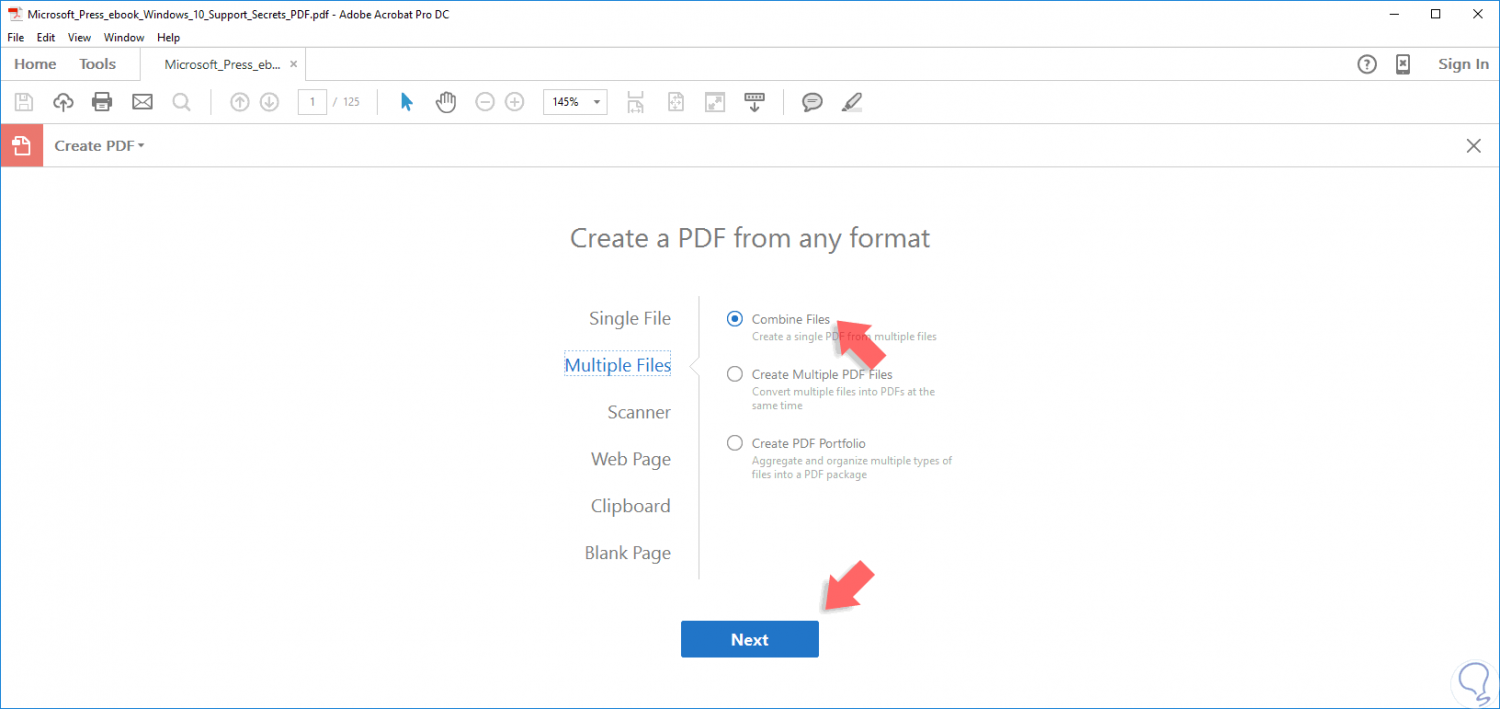The height and width of the screenshot is (709, 1500).
Task: Click the Find text magnifier icon
Action: [x=181, y=102]
